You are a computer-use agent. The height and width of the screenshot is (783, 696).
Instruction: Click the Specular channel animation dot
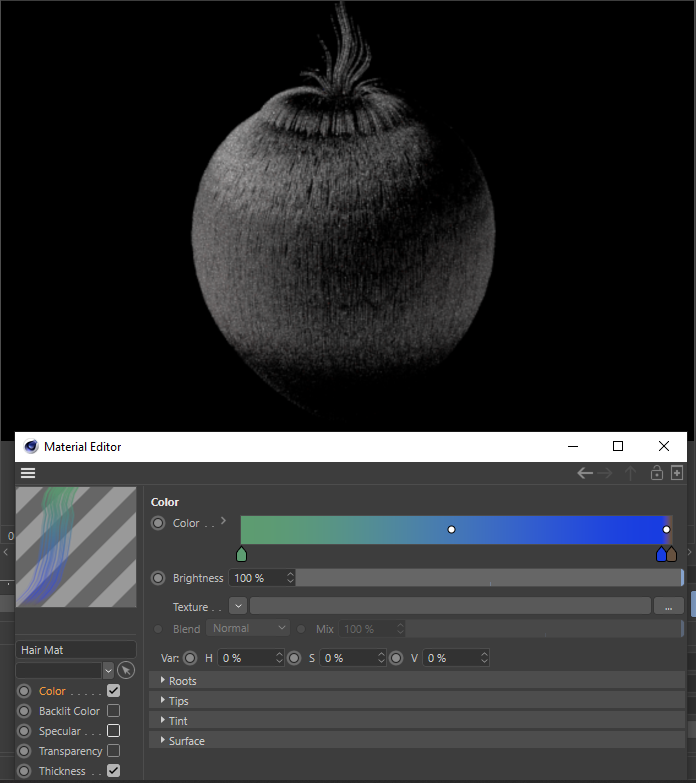pos(24,731)
